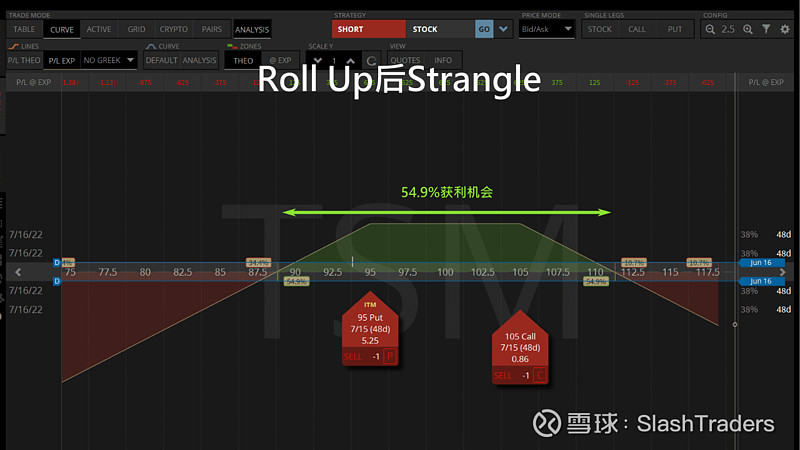The height and width of the screenshot is (450, 800).
Task: Select the upper Jun 16 expiration marker
Action: (x=761, y=262)
